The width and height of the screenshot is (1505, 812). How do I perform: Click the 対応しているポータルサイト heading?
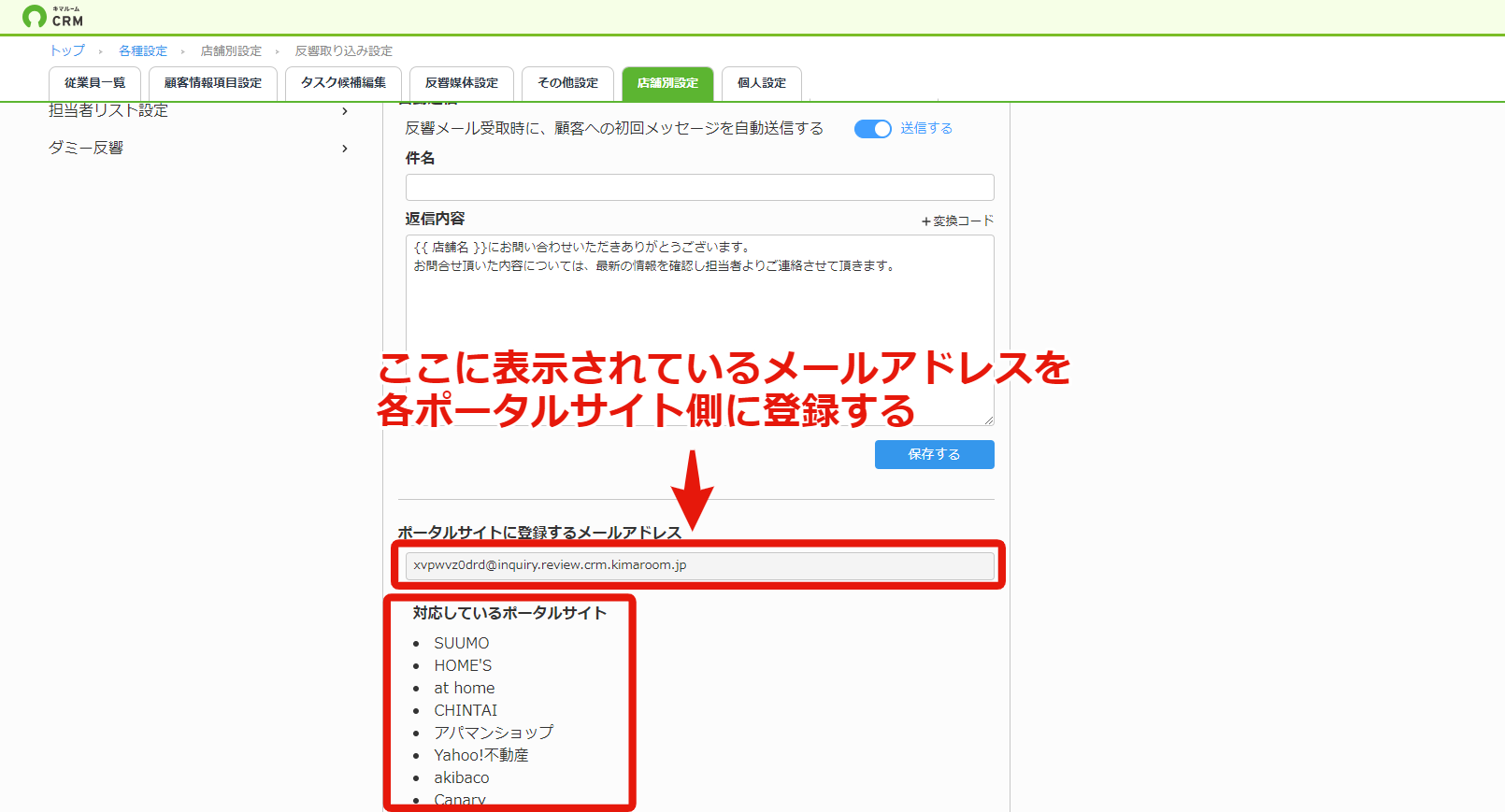click(510, 613)
